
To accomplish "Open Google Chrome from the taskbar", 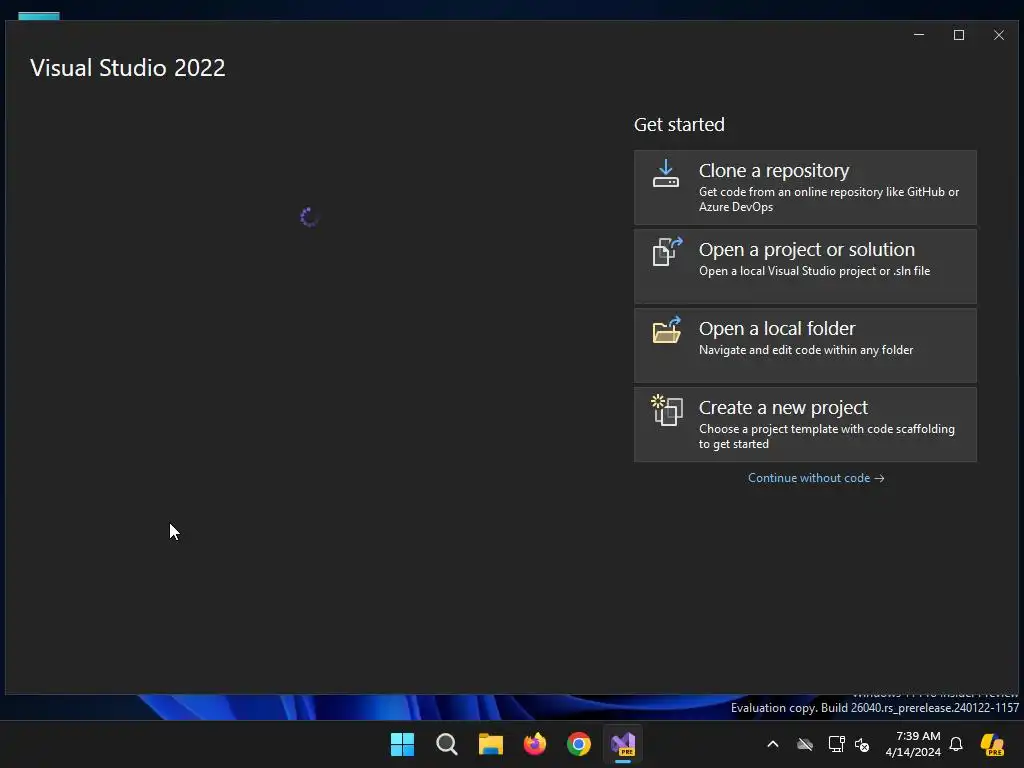I will click(x=579, y=744).
